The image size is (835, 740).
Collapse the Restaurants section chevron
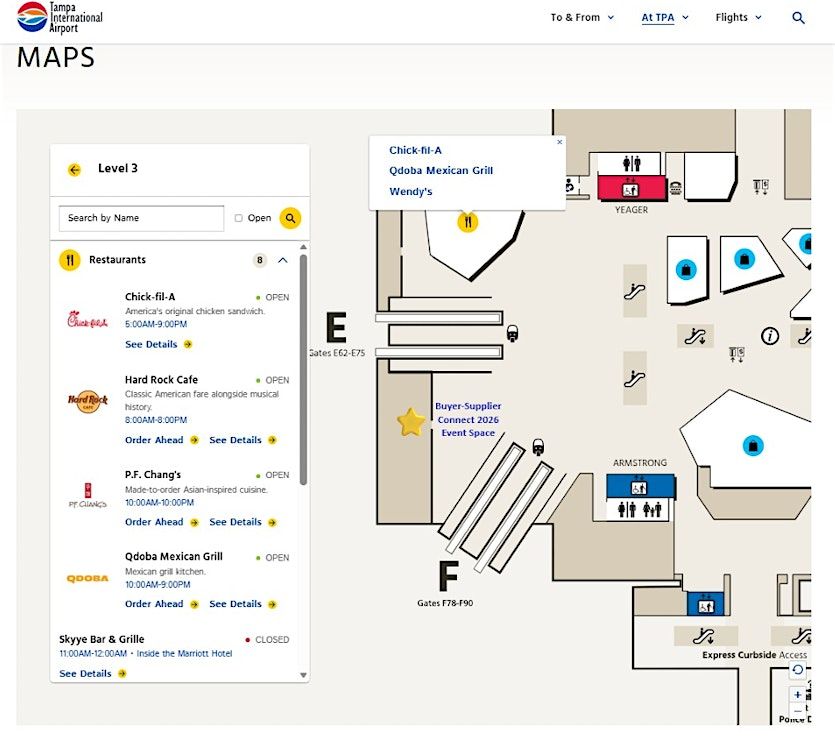tap(283, 260)
